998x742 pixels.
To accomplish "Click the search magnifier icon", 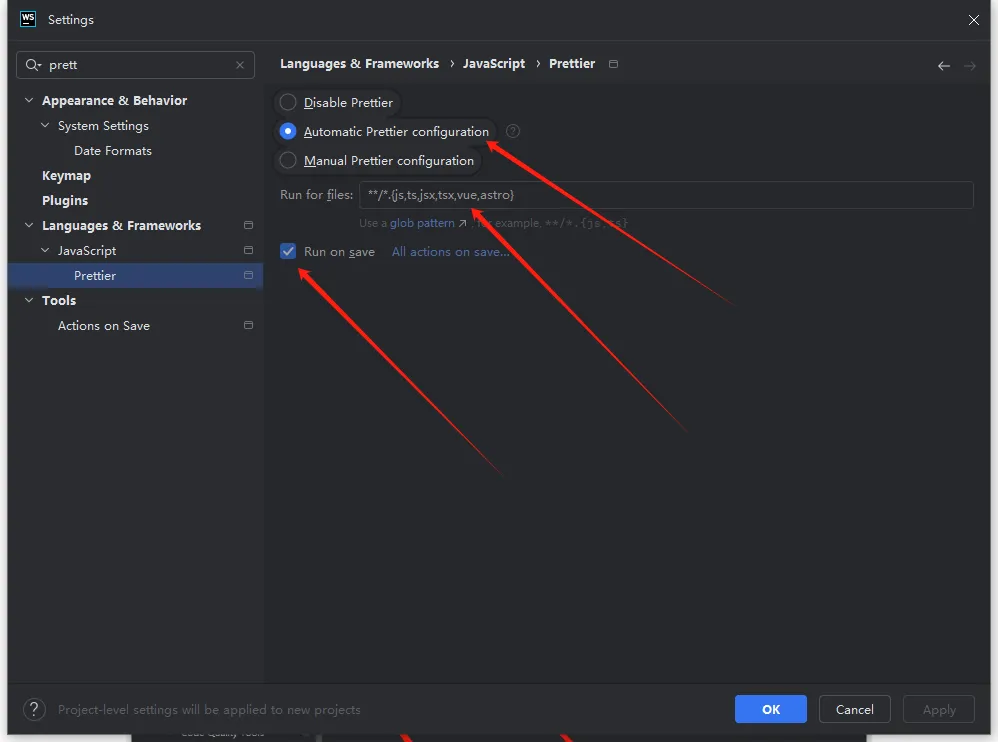I will (x=33, y=65).
